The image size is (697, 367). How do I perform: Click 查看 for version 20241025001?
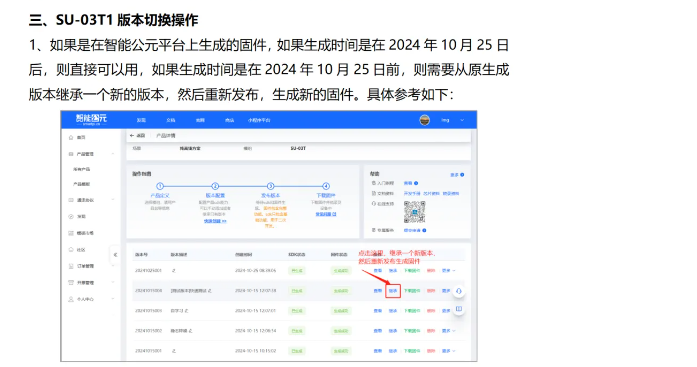tap(377, 271)
